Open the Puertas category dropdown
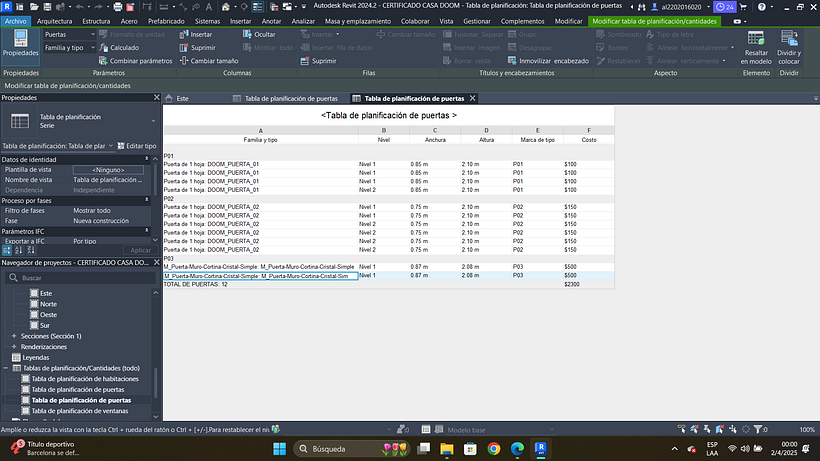The height and width of the screenshot is (461, 820). point(69,34)
